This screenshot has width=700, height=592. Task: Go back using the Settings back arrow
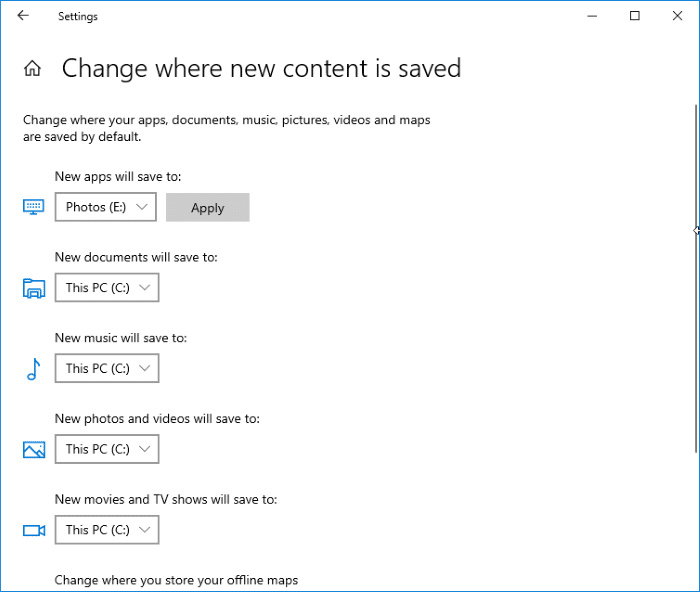tap(23, 16)
